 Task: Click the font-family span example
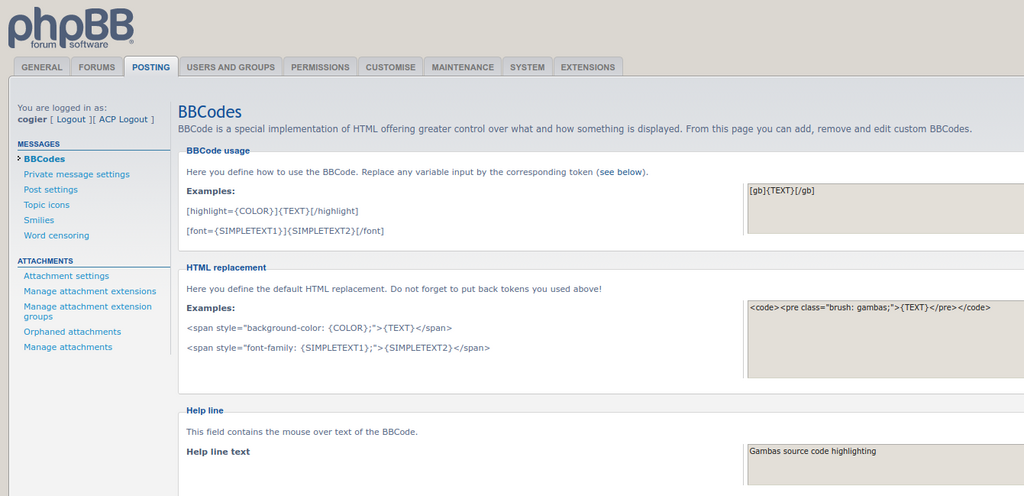point(338,348)
